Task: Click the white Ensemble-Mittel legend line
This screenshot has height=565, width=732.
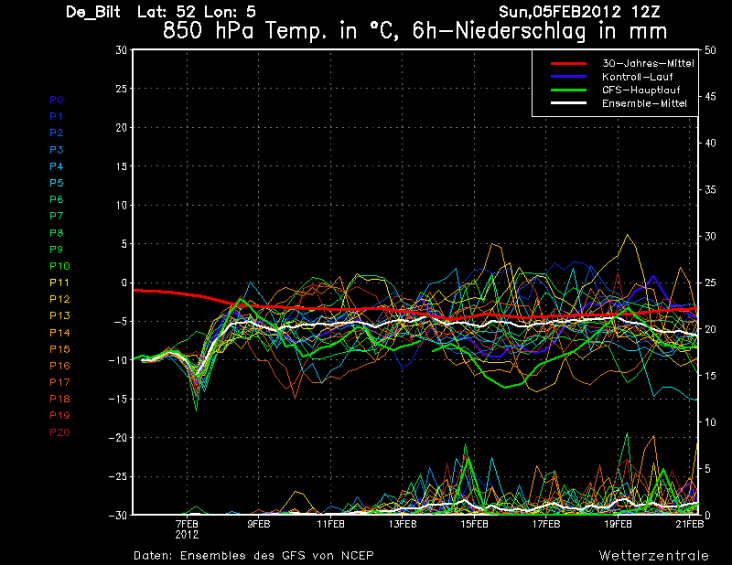Action: 568,103
